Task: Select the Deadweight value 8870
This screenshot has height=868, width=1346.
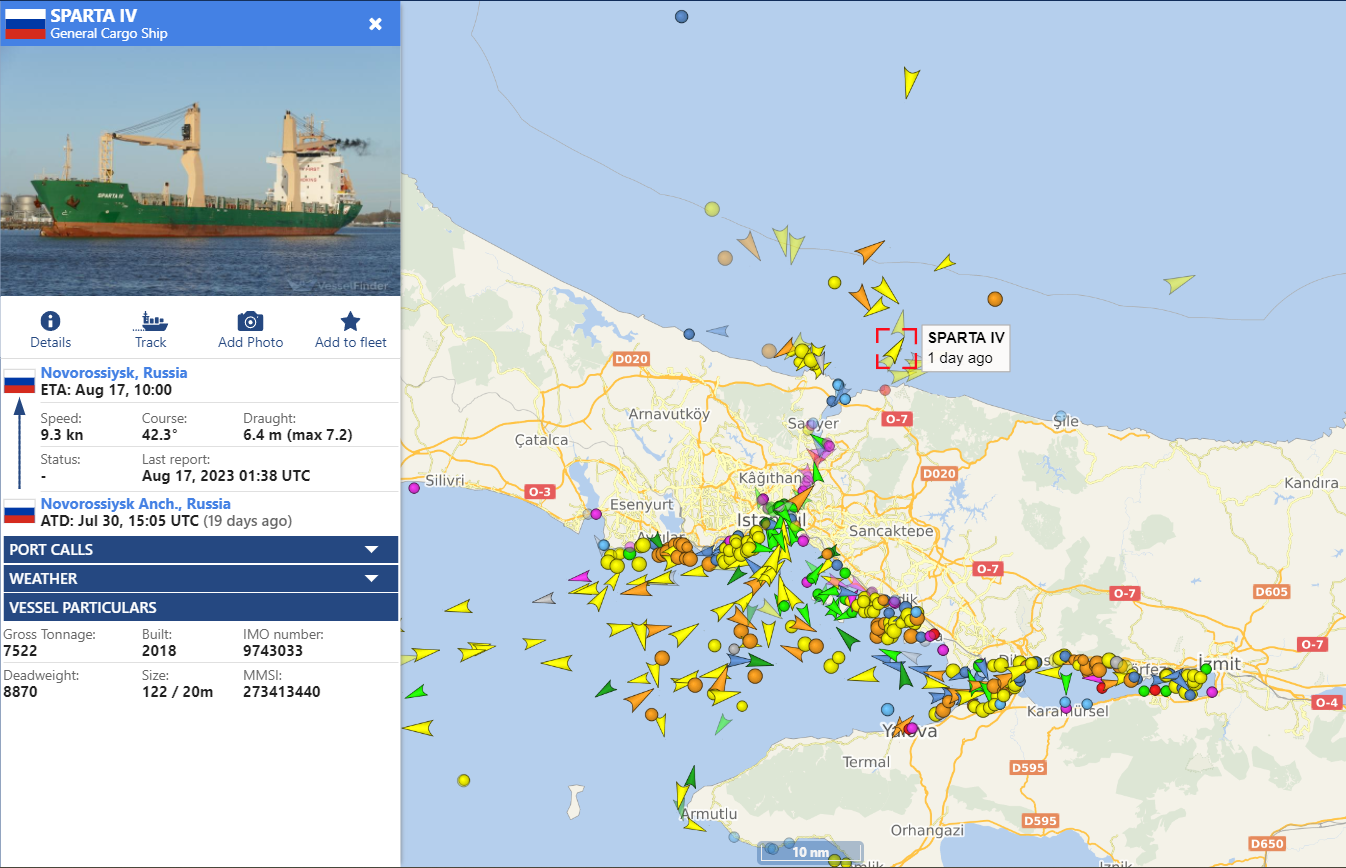Action: pyautogui.click(x=20, y=691)
